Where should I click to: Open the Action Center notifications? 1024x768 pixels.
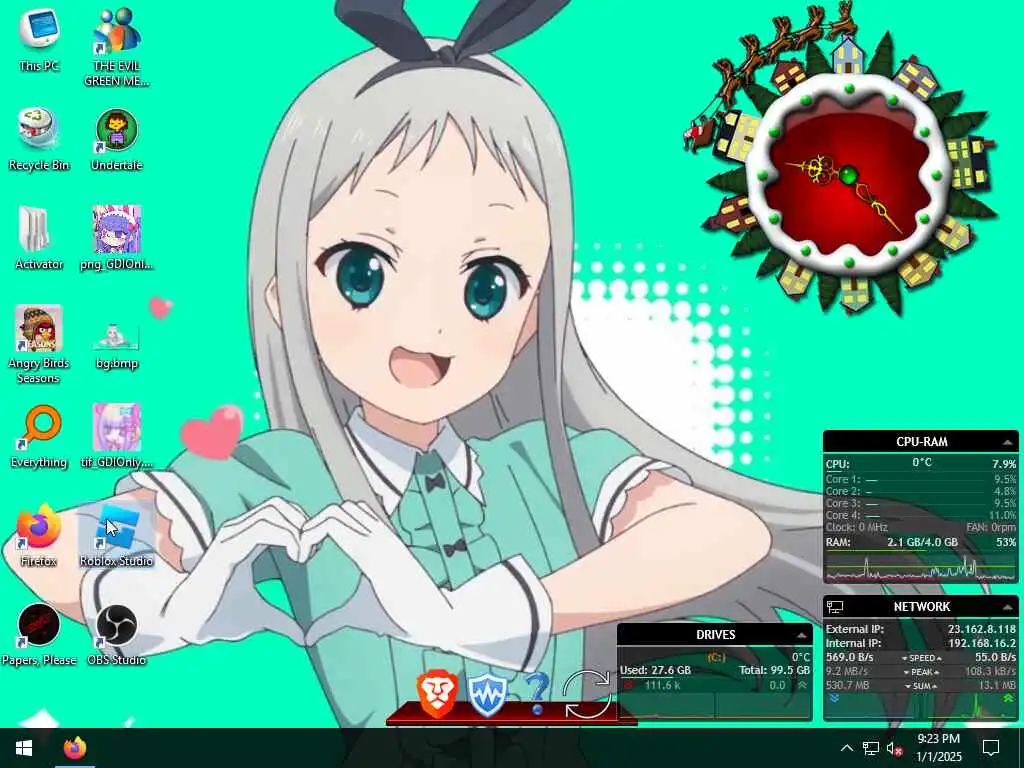[991, 748]
